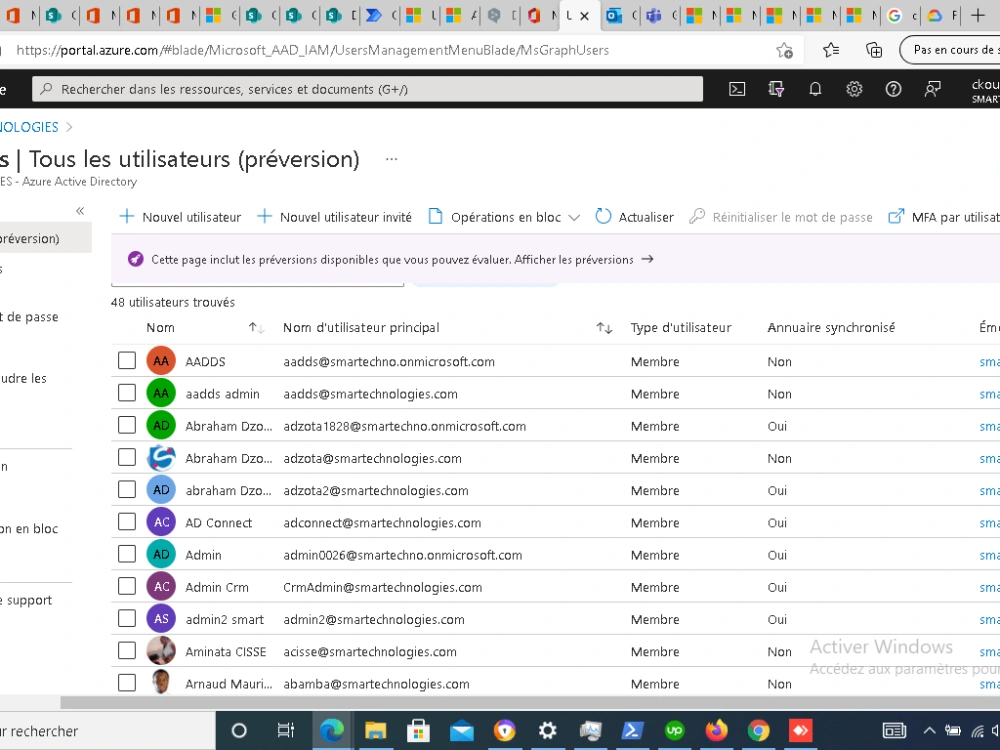
Task: Open feedback icon in Azure header
Action: pos(932,89)
